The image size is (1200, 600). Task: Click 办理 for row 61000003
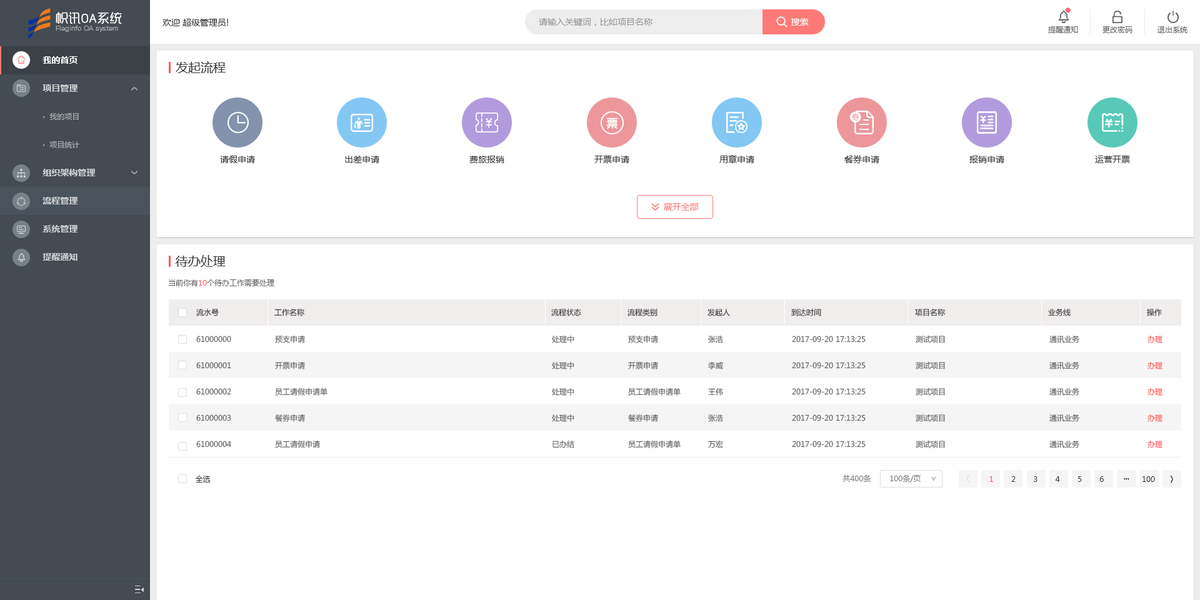1155,418
